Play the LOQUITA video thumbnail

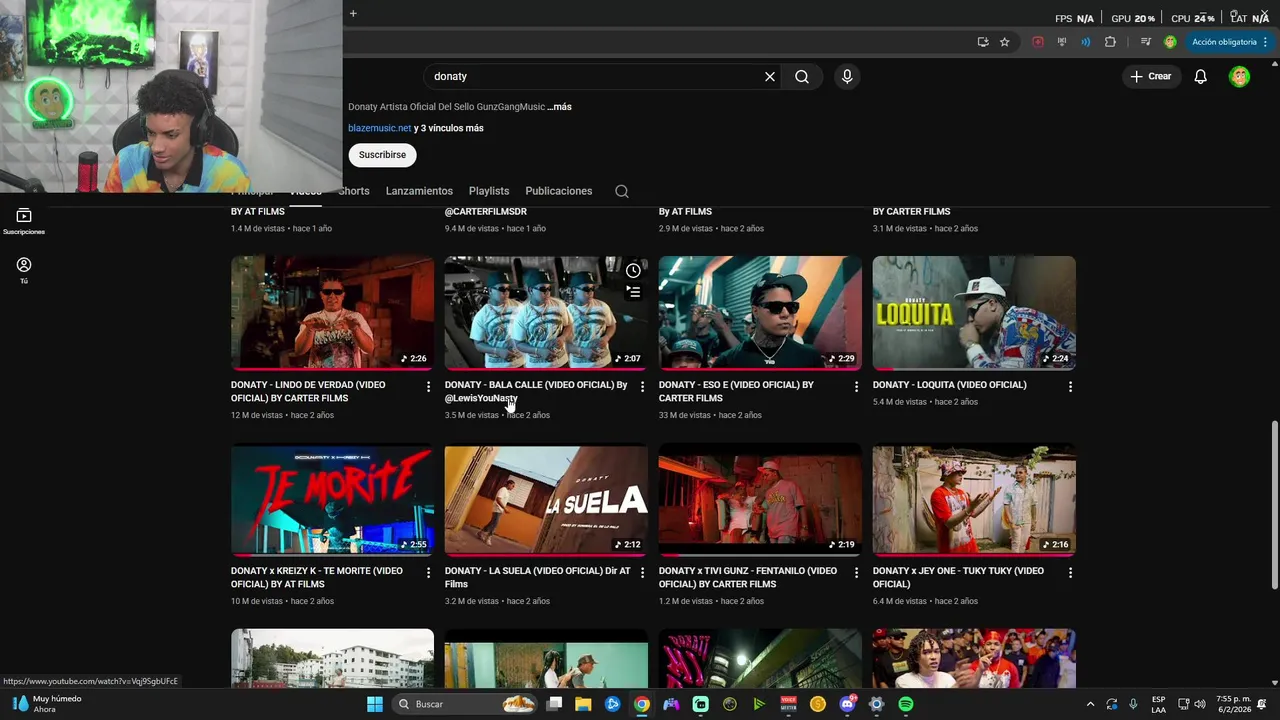(974, 313)
